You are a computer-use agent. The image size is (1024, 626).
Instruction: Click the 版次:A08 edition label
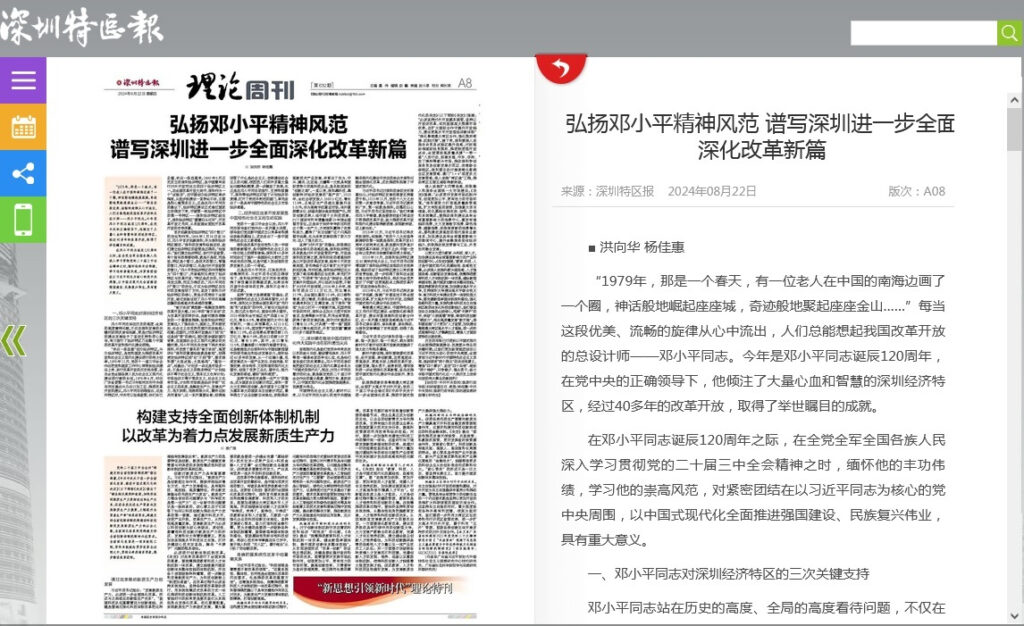point(916,191)
